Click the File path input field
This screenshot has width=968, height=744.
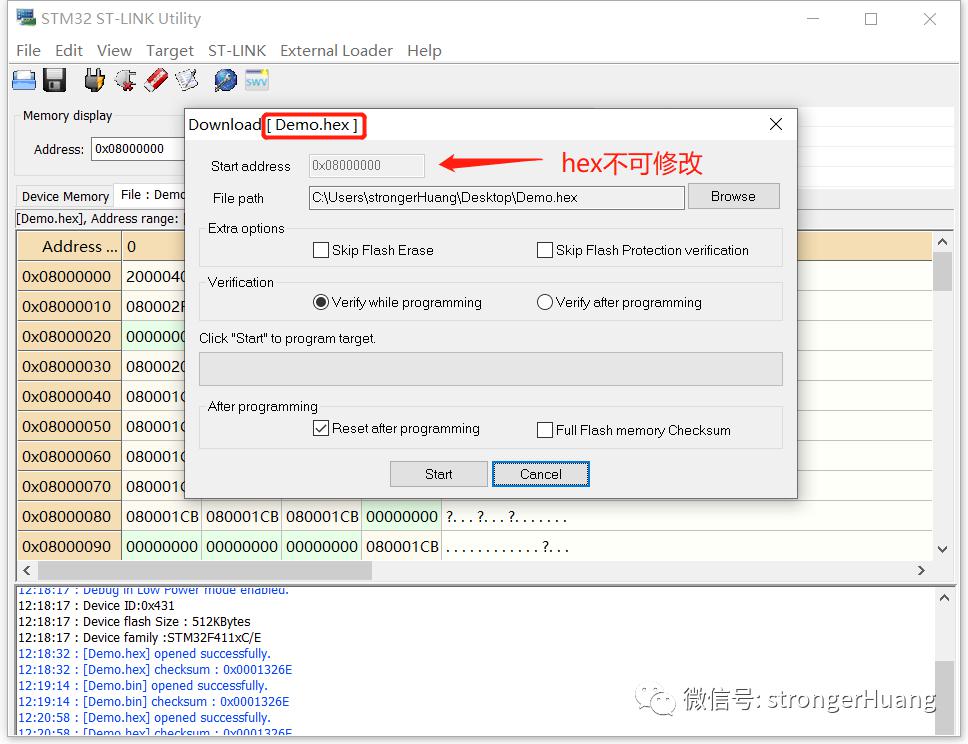(x=496, y=198)
